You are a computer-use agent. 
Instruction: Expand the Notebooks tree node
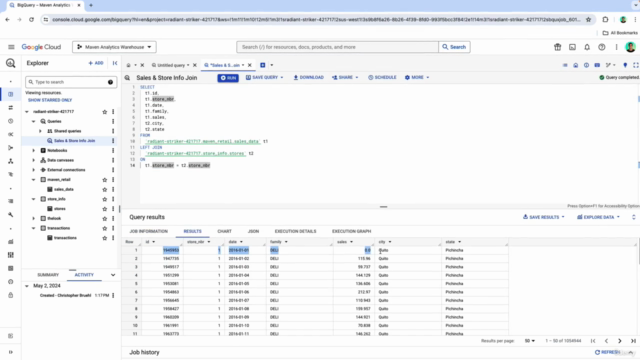pyautogui.click(x=33, y=151)
